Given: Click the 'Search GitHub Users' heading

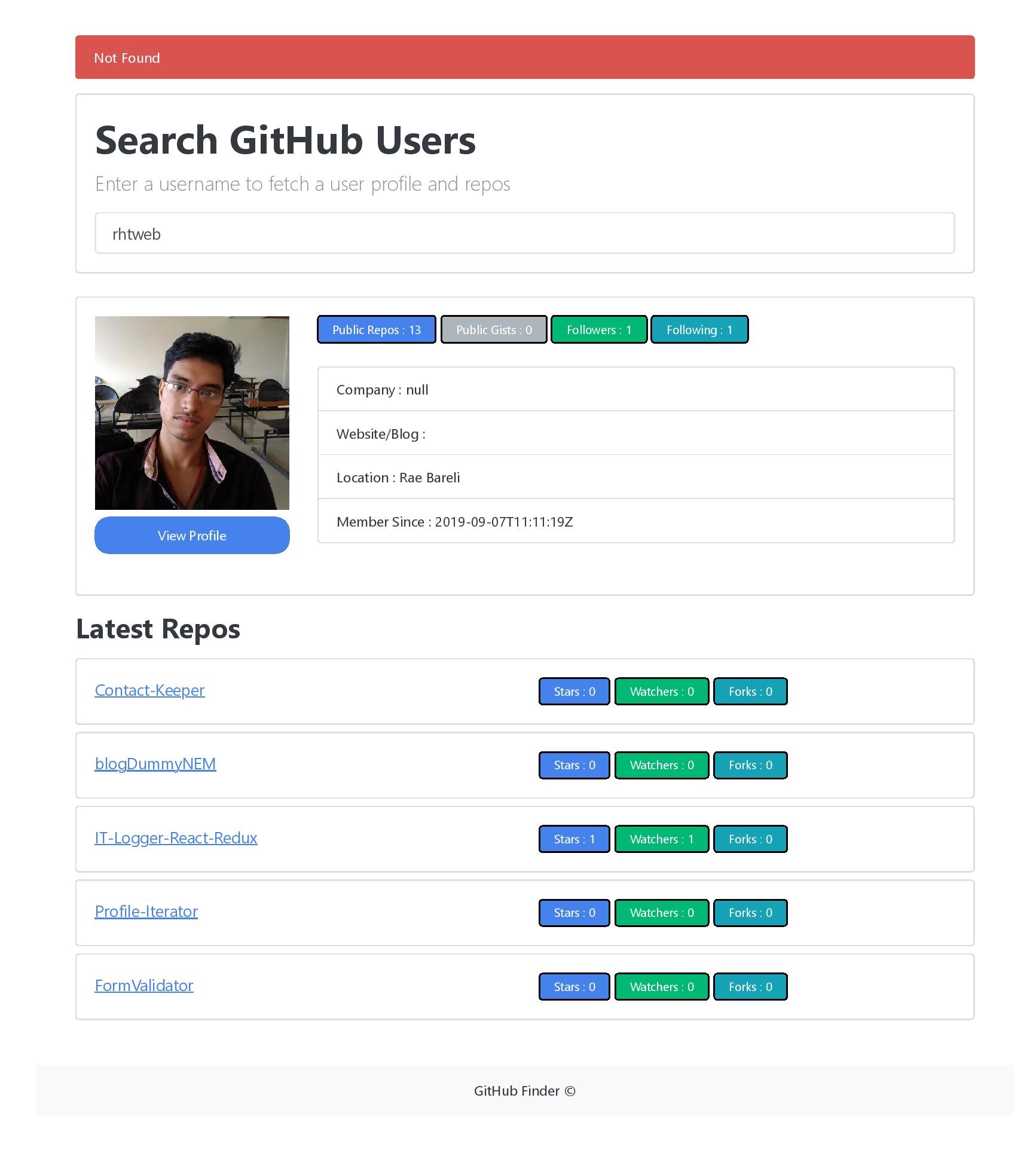Looking at the screenshot, I should 285,140.
